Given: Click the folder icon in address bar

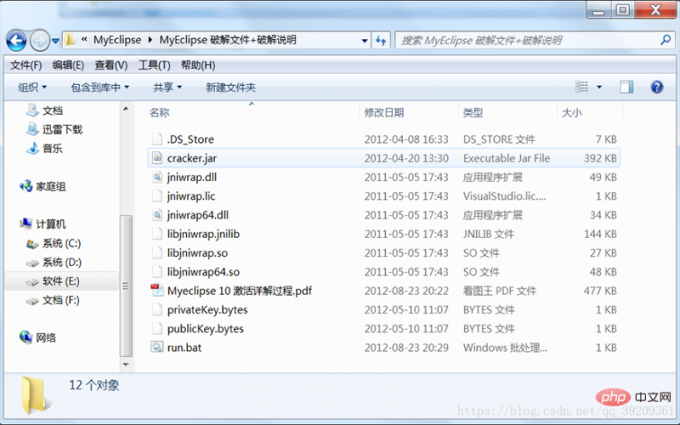Looking at the screenshot, I should tap(69, 40).
